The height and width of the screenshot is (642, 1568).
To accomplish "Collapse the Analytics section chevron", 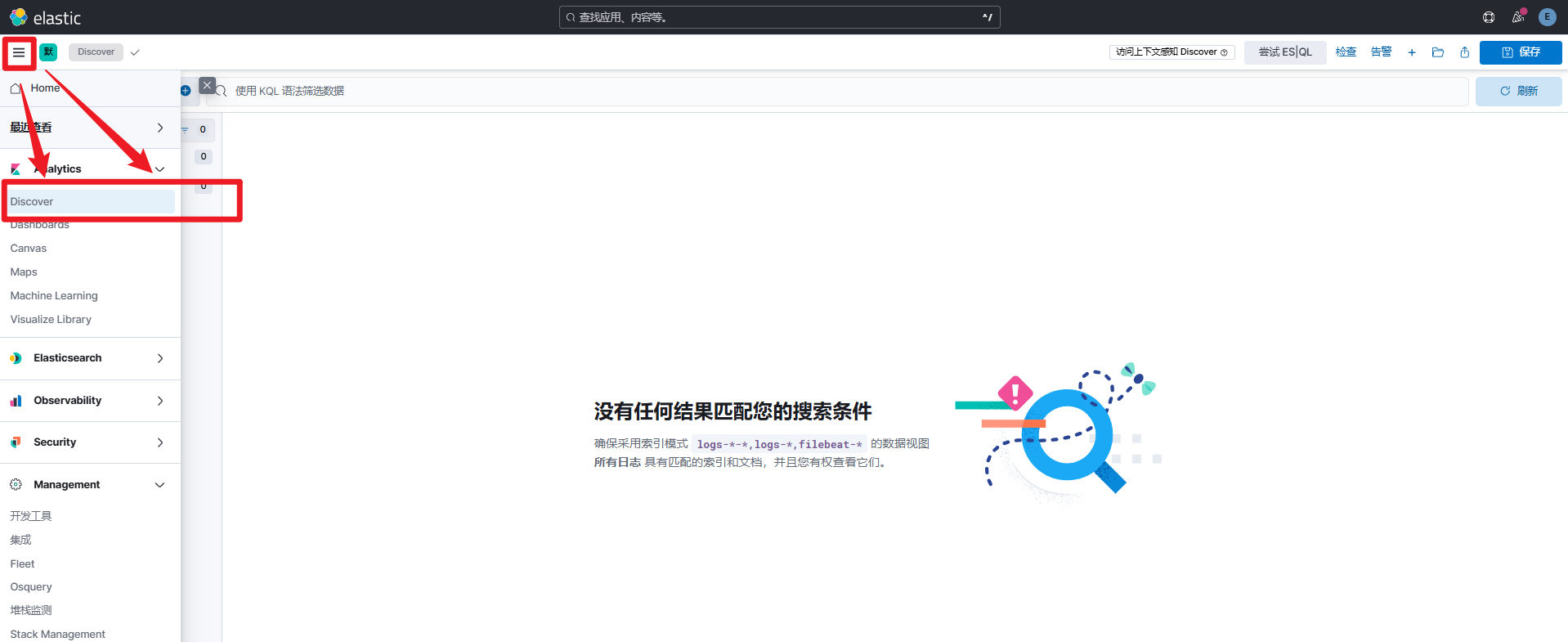I will click(x=160, y=169).
